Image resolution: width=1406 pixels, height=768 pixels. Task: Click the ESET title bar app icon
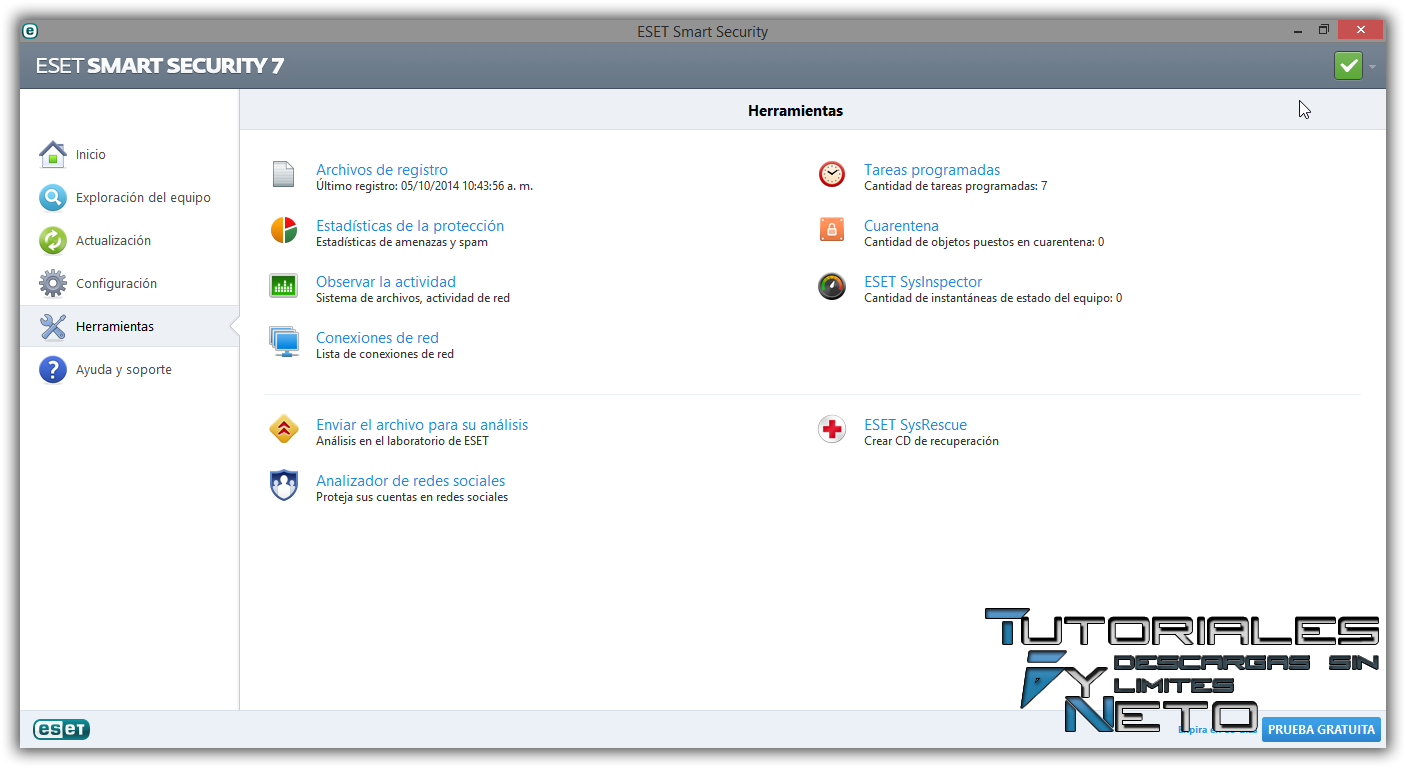tap(30, 31)
